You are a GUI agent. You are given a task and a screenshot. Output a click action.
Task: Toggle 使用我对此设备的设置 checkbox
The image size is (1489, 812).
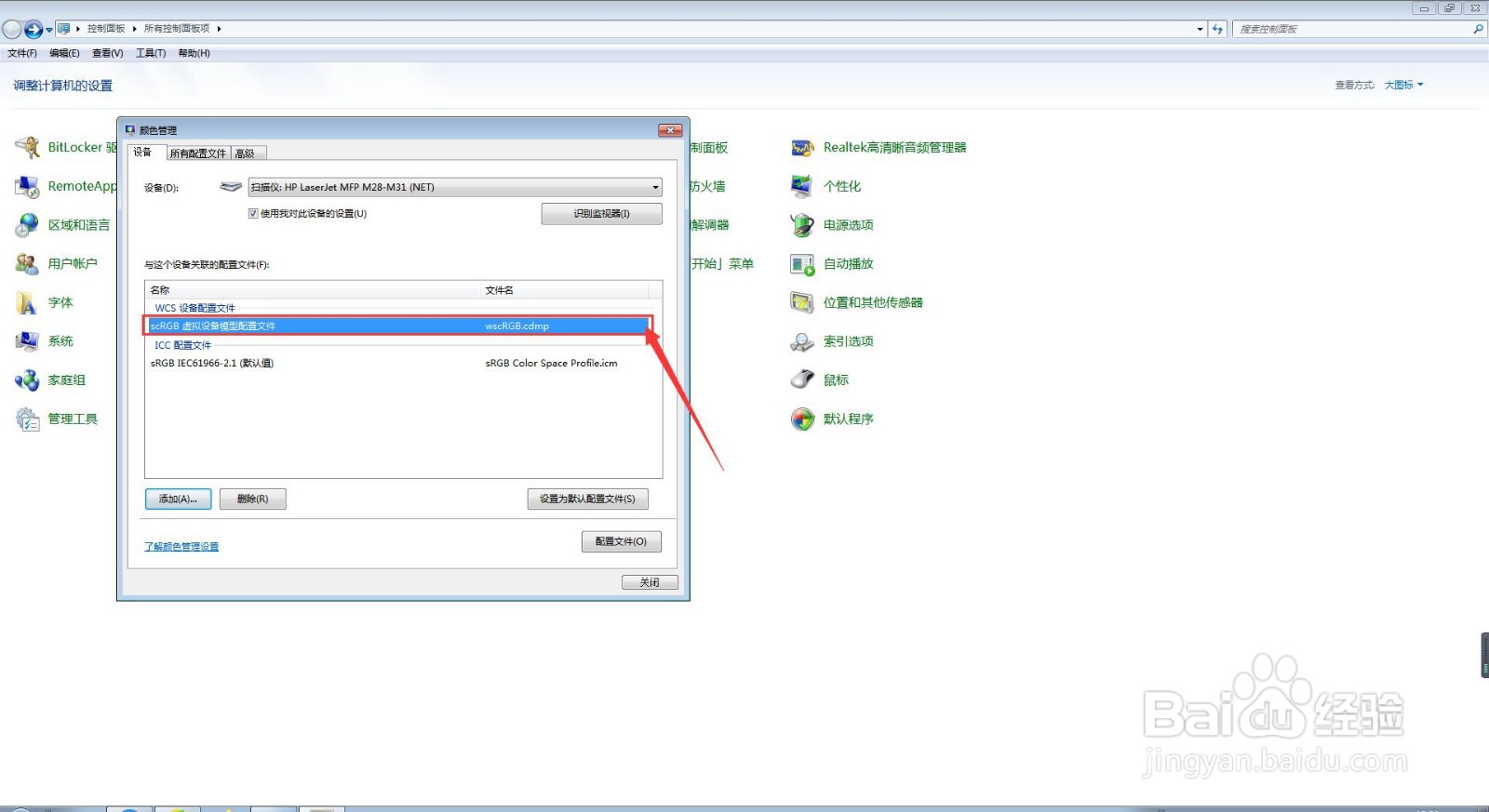(x=253, y=214)
